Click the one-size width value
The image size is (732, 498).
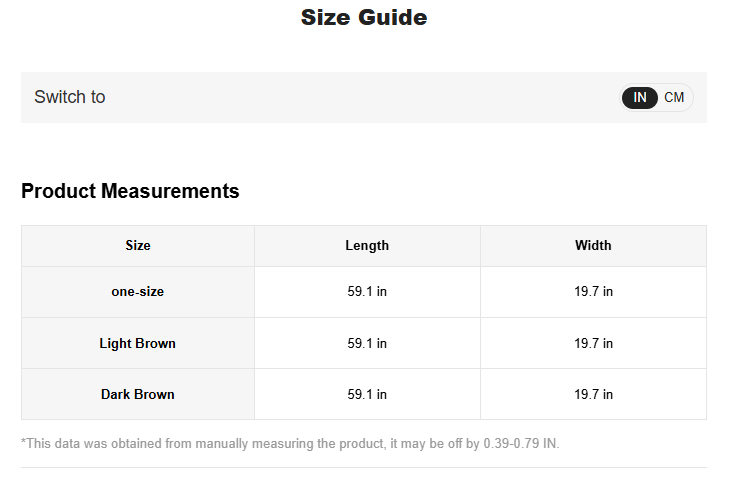tap(593, 292)
